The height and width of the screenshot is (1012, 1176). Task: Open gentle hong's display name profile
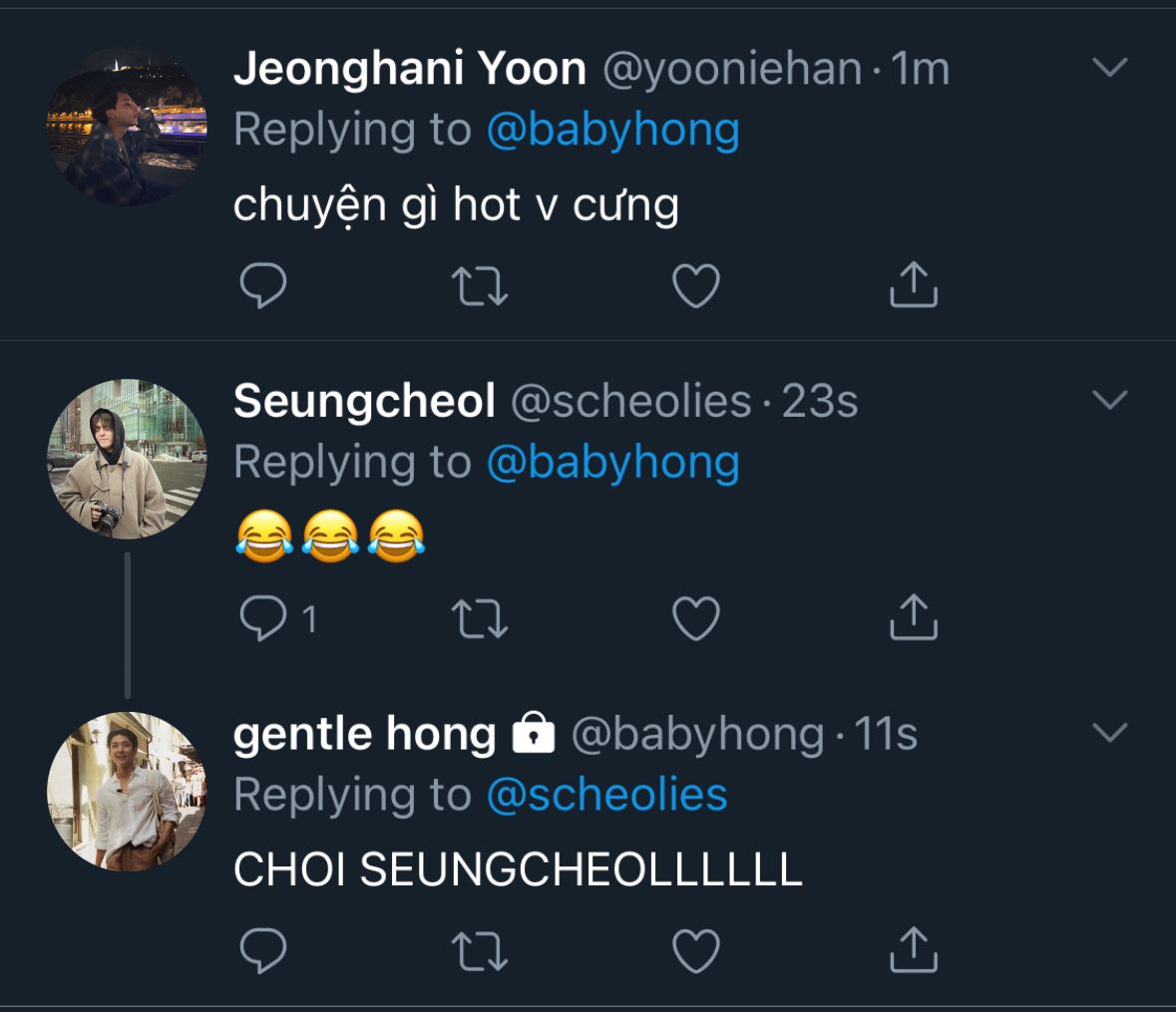[x=364, y=735]
